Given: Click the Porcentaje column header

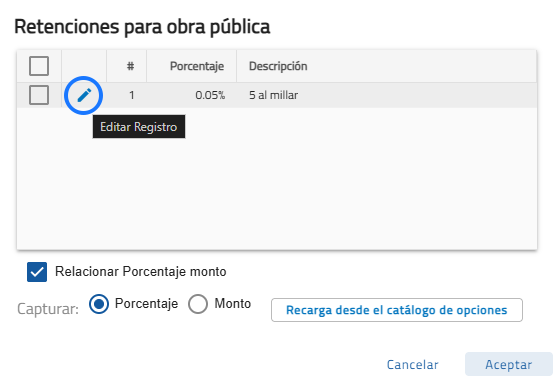Looking at the screenshot, I should click(191, 66).
